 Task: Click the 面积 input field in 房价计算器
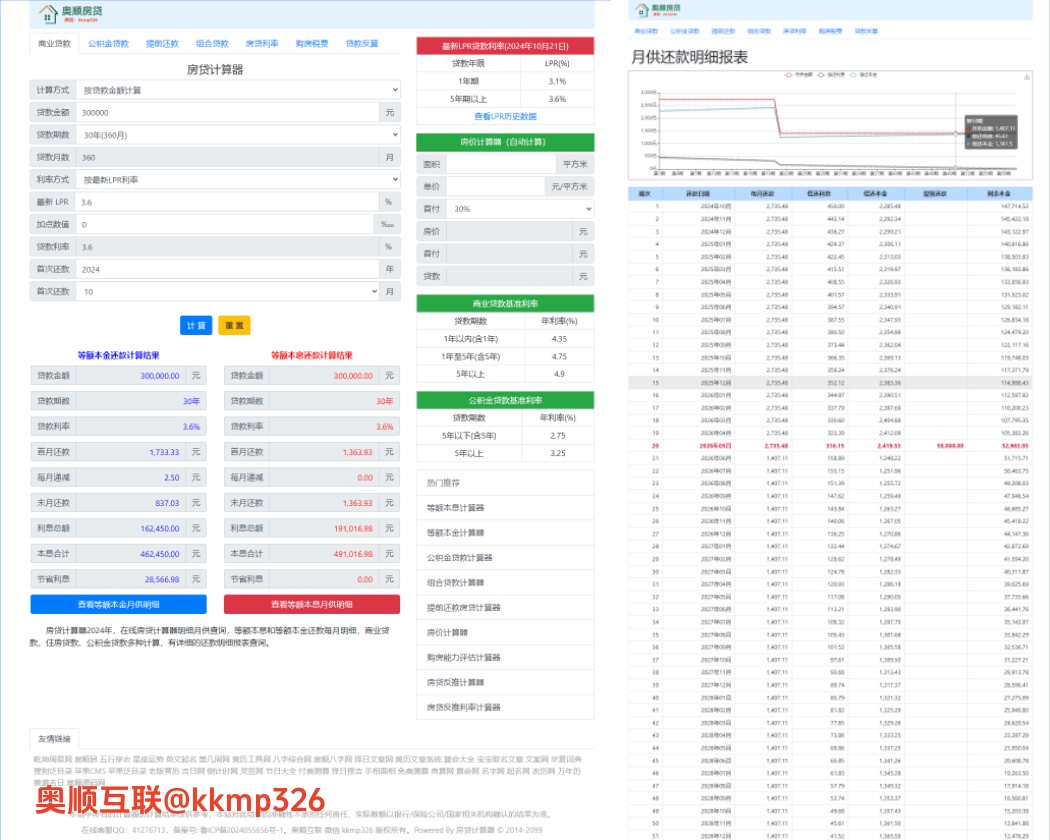(x=500, y=164)
